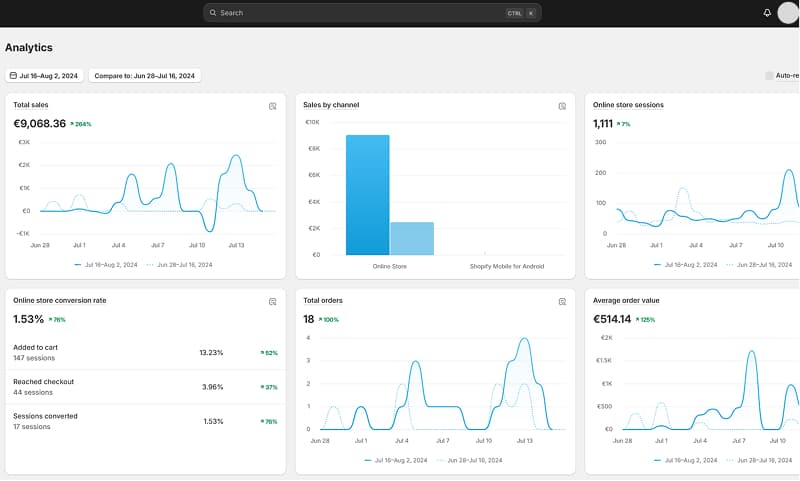Screen dimensions: 800x481
Task: Click the calendar icon in date range button
Action: 13,76
